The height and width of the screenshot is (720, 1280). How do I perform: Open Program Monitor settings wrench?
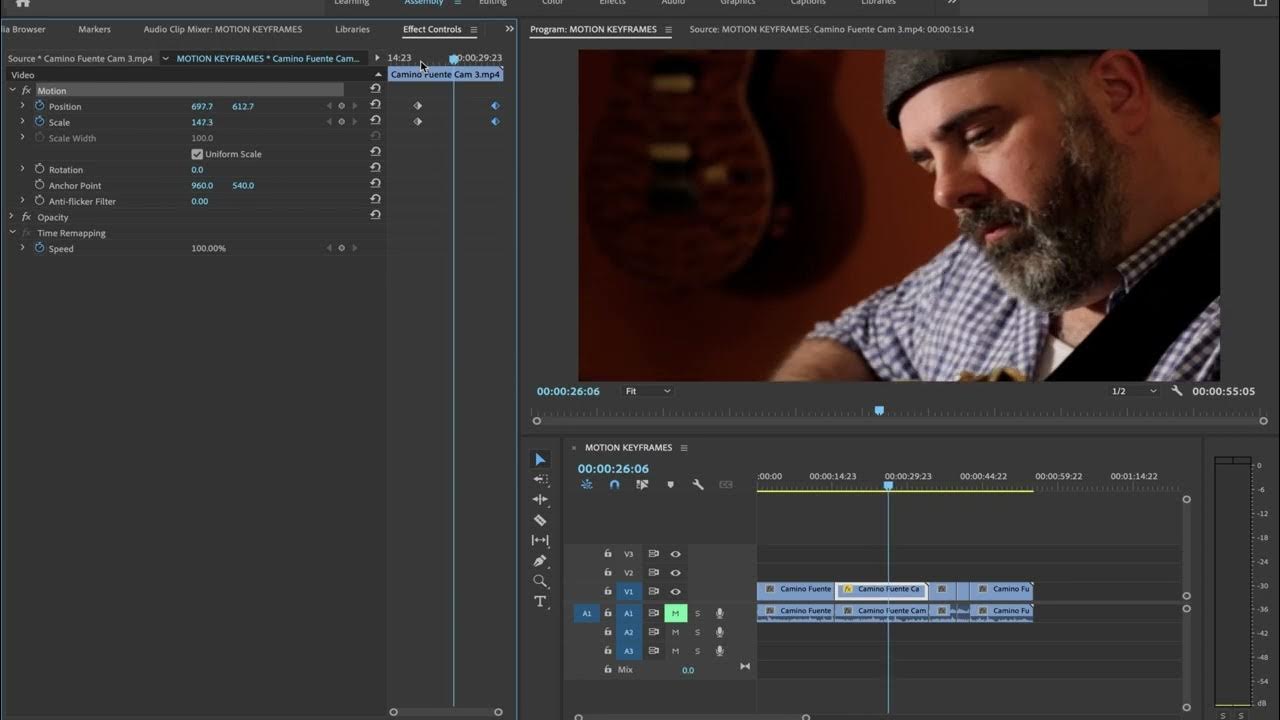tap(1177, 391)
